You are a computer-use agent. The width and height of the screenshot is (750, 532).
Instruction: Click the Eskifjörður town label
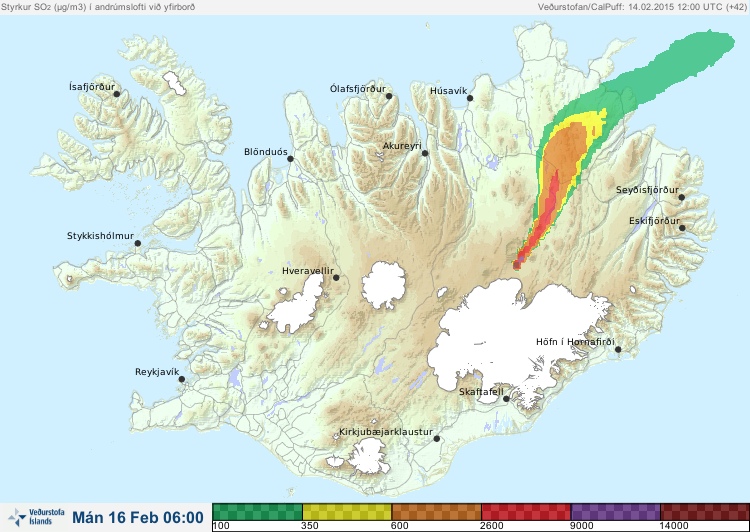[654, 221]
